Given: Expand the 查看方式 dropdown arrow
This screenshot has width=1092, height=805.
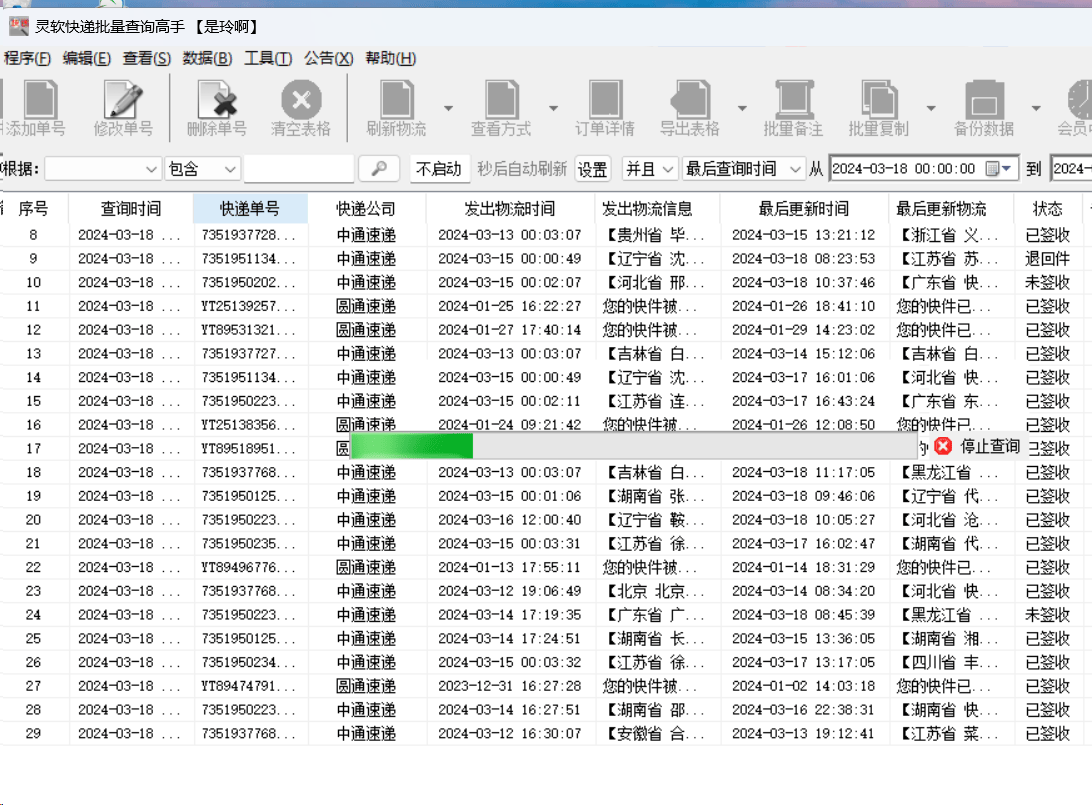Looking at the screenshot, I should (x=553, y=108).
